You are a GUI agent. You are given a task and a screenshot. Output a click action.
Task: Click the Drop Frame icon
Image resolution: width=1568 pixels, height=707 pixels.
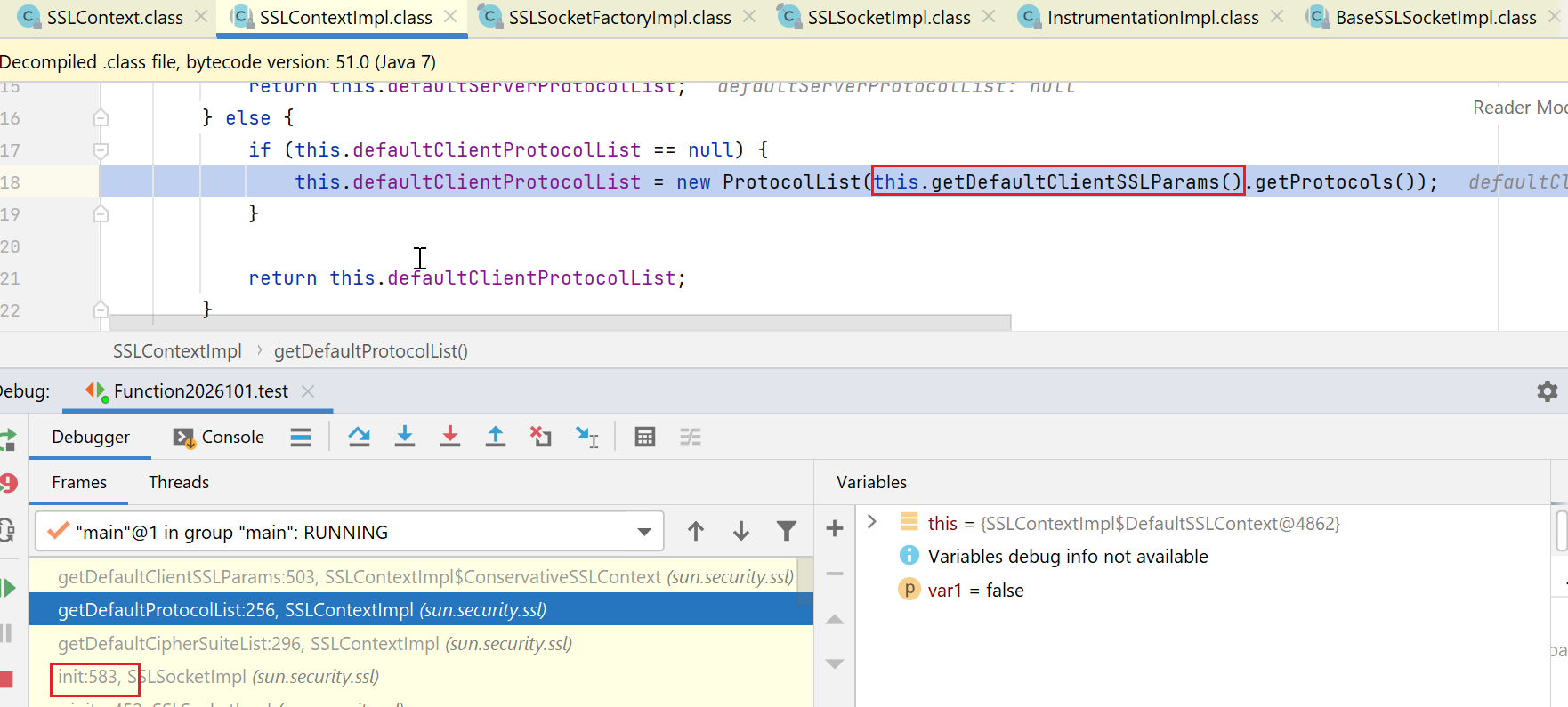click(x=541, y=437)
